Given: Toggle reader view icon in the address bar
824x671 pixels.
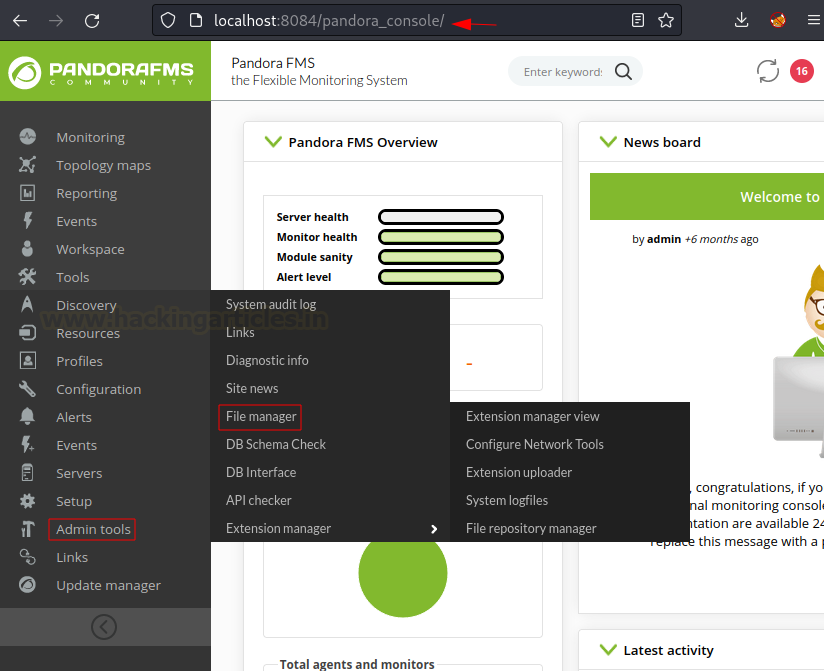Looking at the screenshot, I should pyautogui.click(x=637, y=20).
